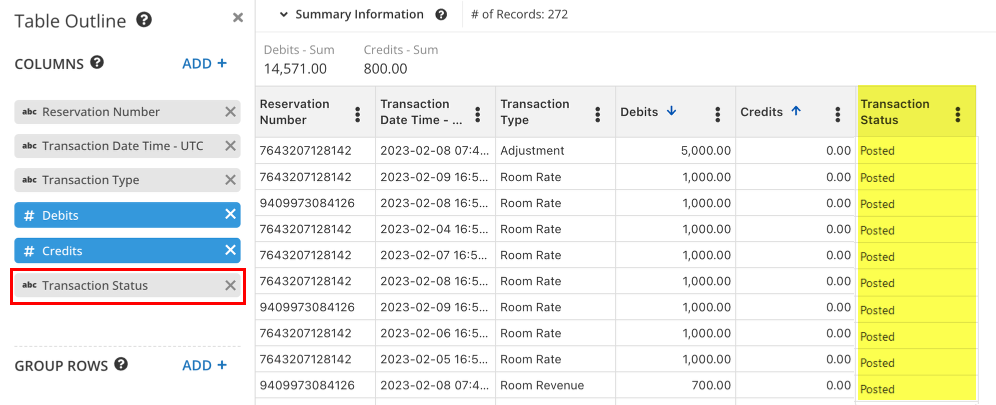
Task: Remove the Transaction Type column chip
Action: pyautogui.click(x=230, y=180)
